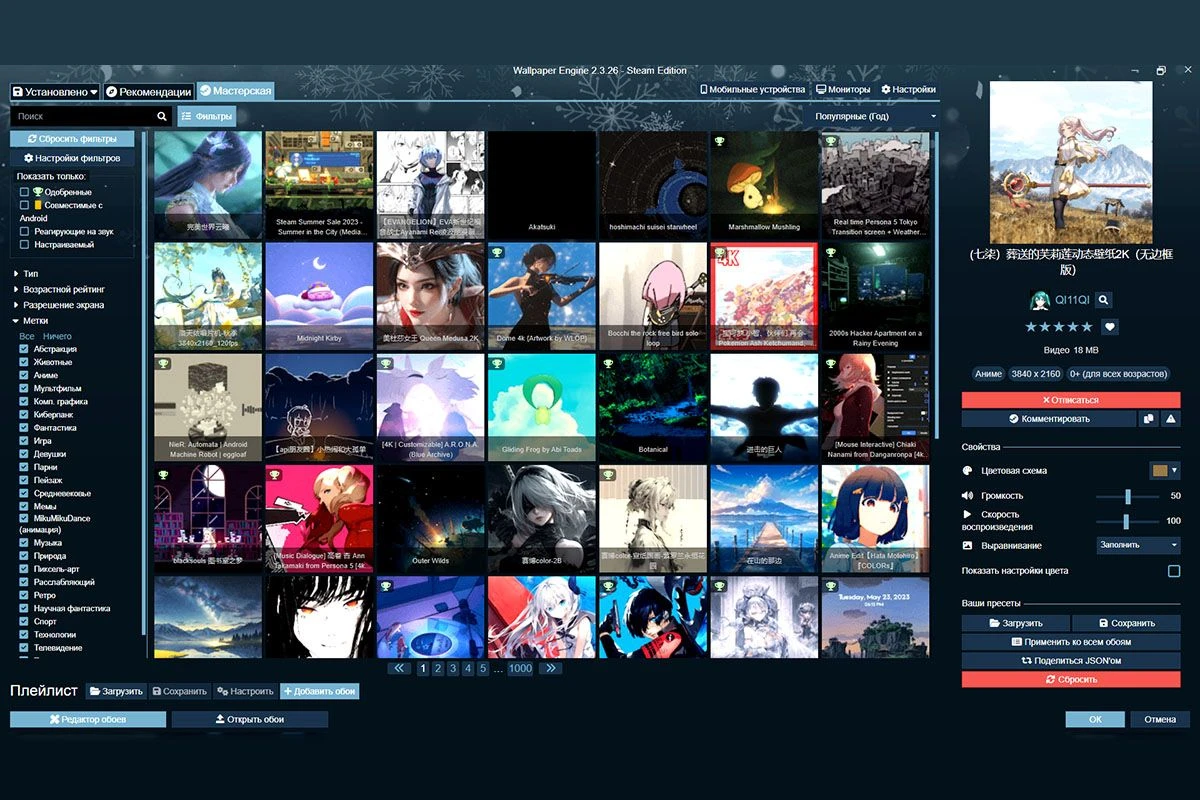Viewport: 1200px width, 800px height.
Task: Open Мониторы settings in the top bar
Action: pyautogui.click(x=843, y=89)
